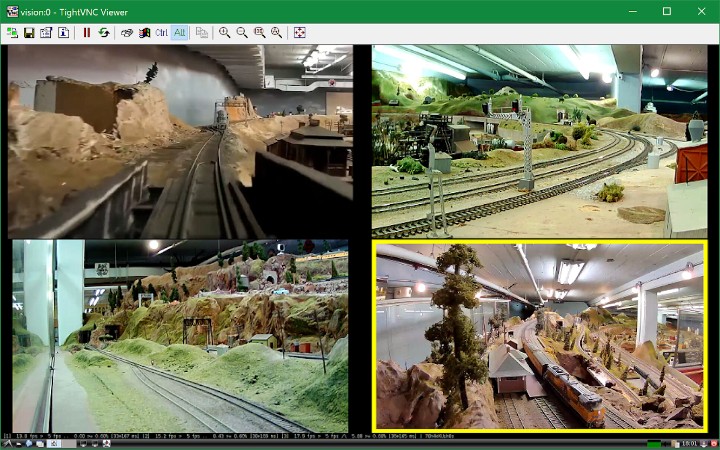
Task: Toggle the Alt key state button
Action: (179, 33)
